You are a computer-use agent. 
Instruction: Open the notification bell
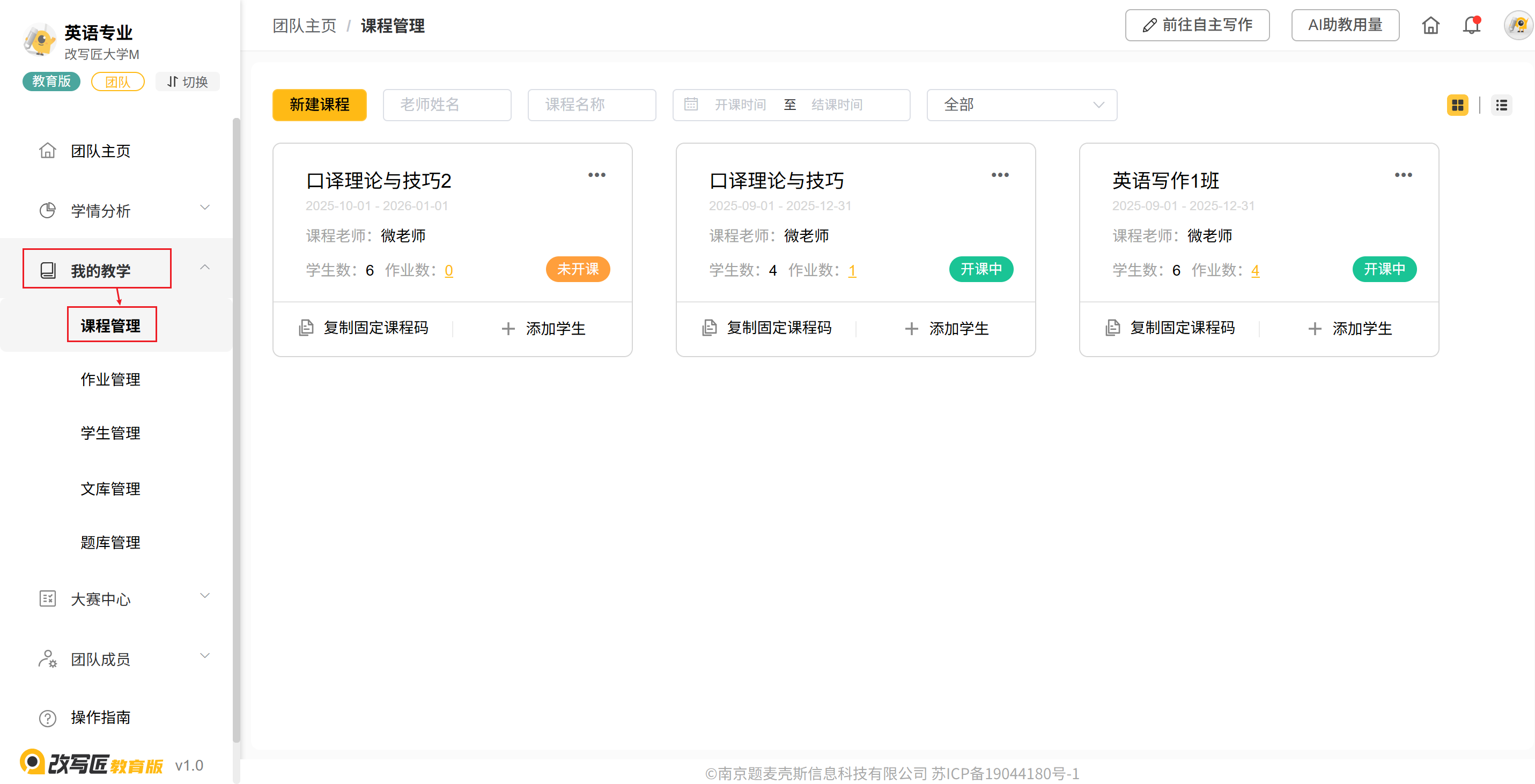click(x=1471, y=26)
